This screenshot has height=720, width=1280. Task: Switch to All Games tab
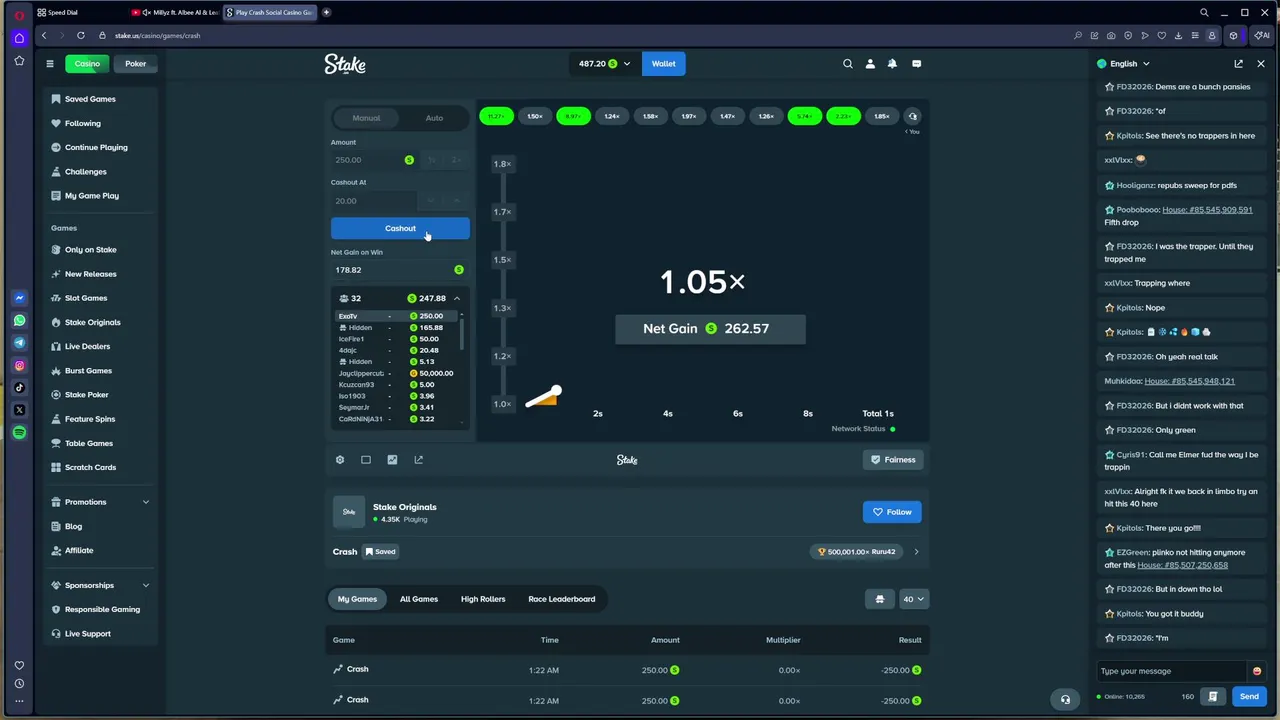(x=419, y=599)
